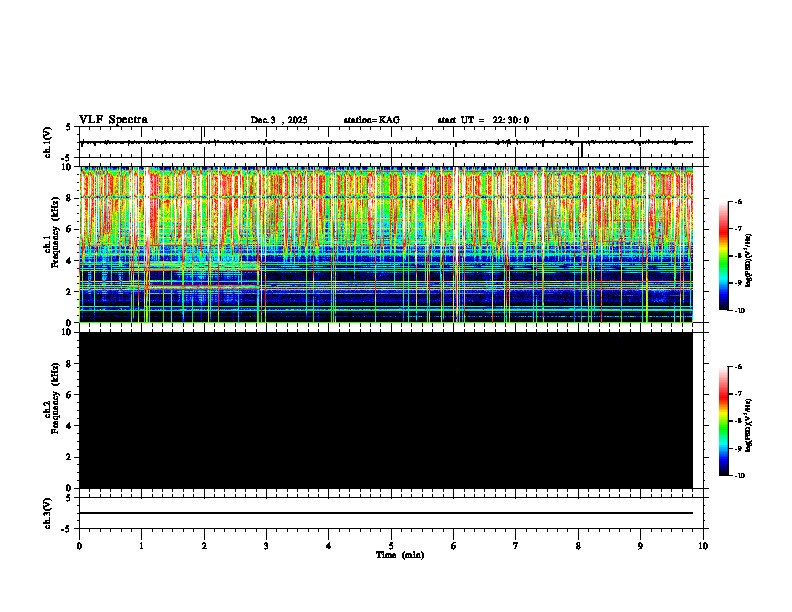The image size is (792, 612).
Task: Click the "Time (min)" axis label
Action: point(400,555)
